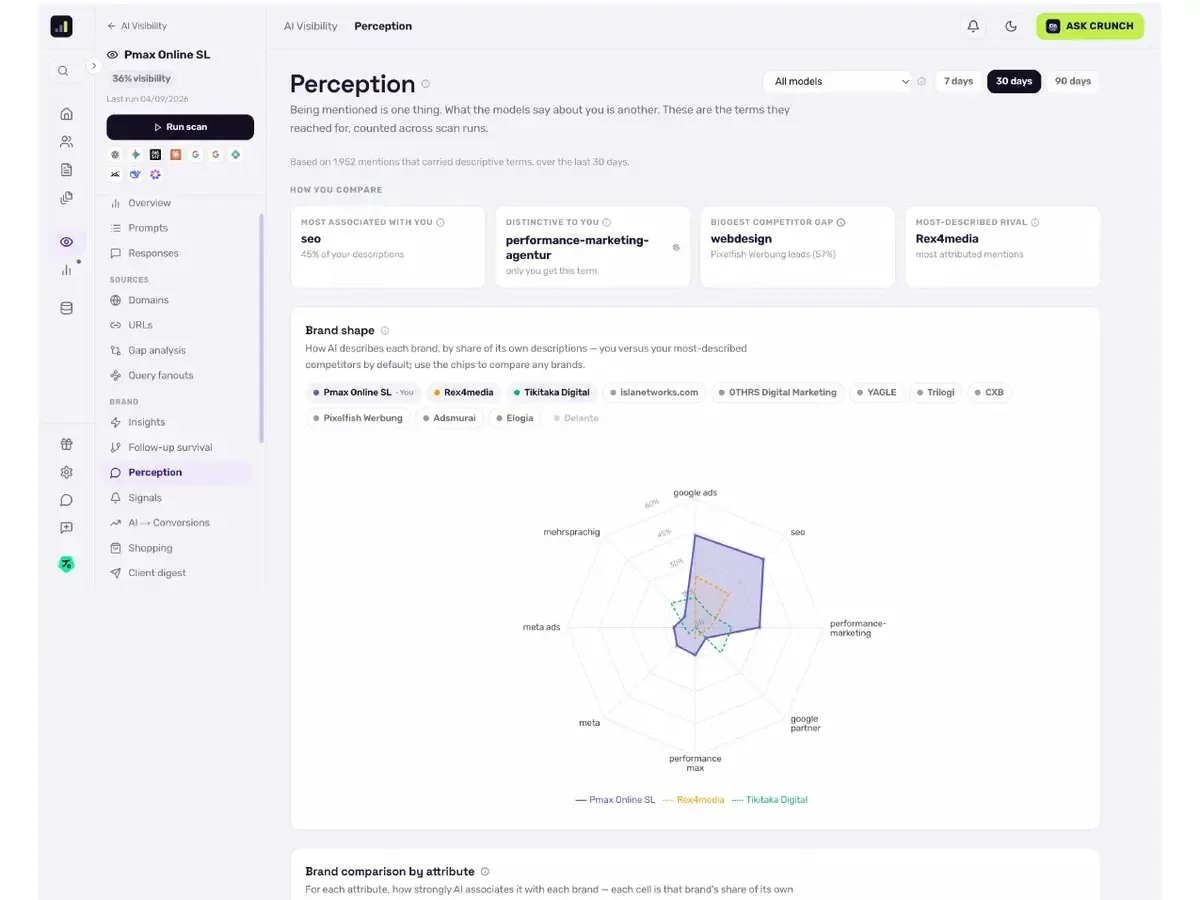The image size is (1200, 900).
Task: Click the 36% visibility badge
Action: coord(141,78)
